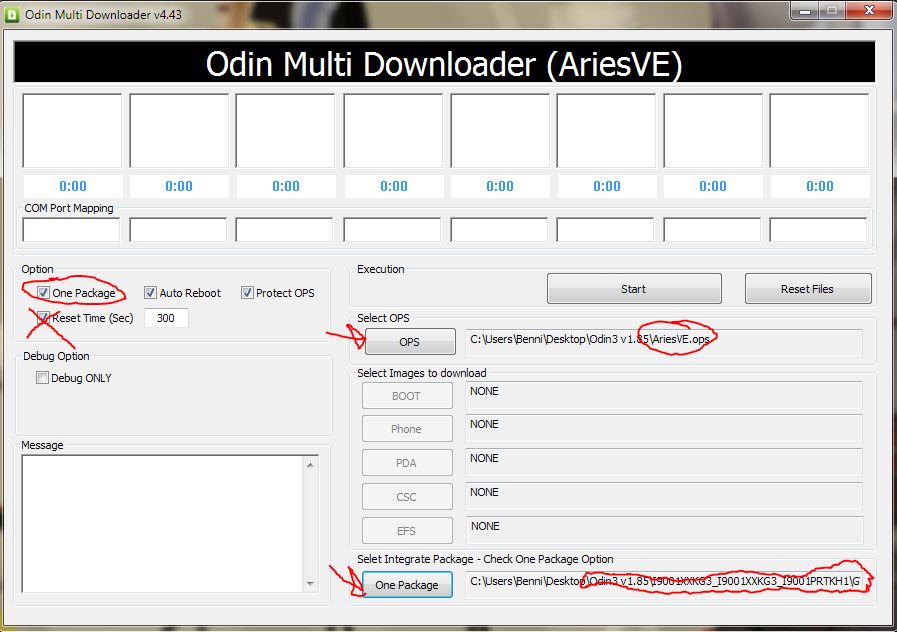Click the Reset Time value field showing 300
The height and width of the screenshot is (632, 897).
coord(166,318)
